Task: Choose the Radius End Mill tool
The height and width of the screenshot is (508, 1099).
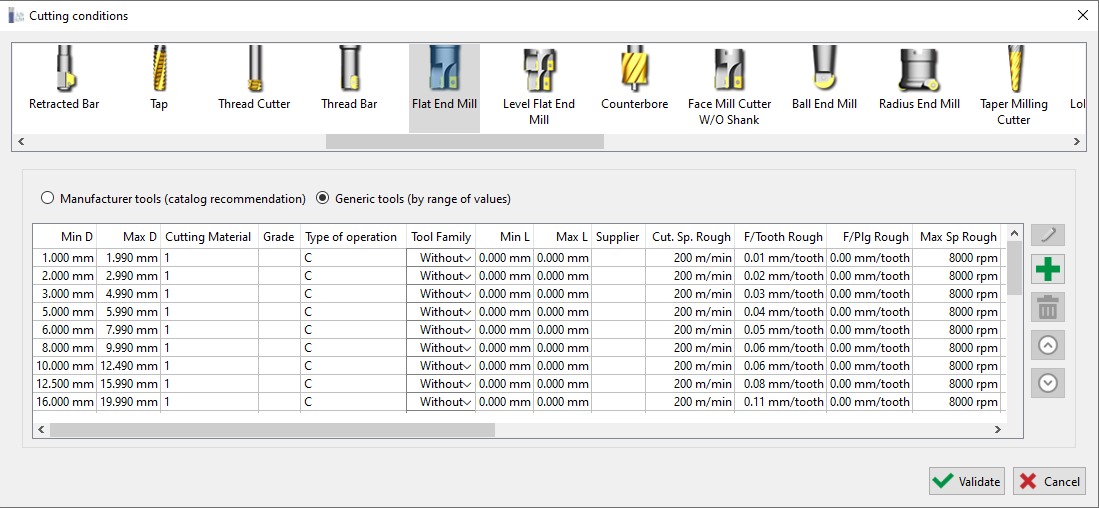Action: (x=919, y=80)
